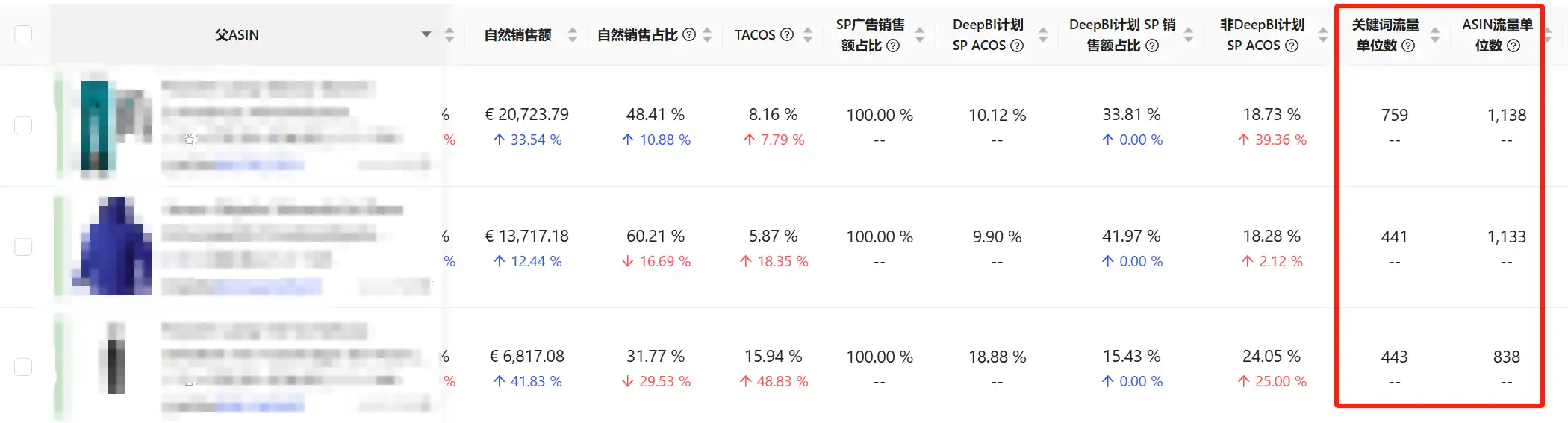
Task: Expand the 父ASIN dropdown arrow
Action: click(426, 34)
